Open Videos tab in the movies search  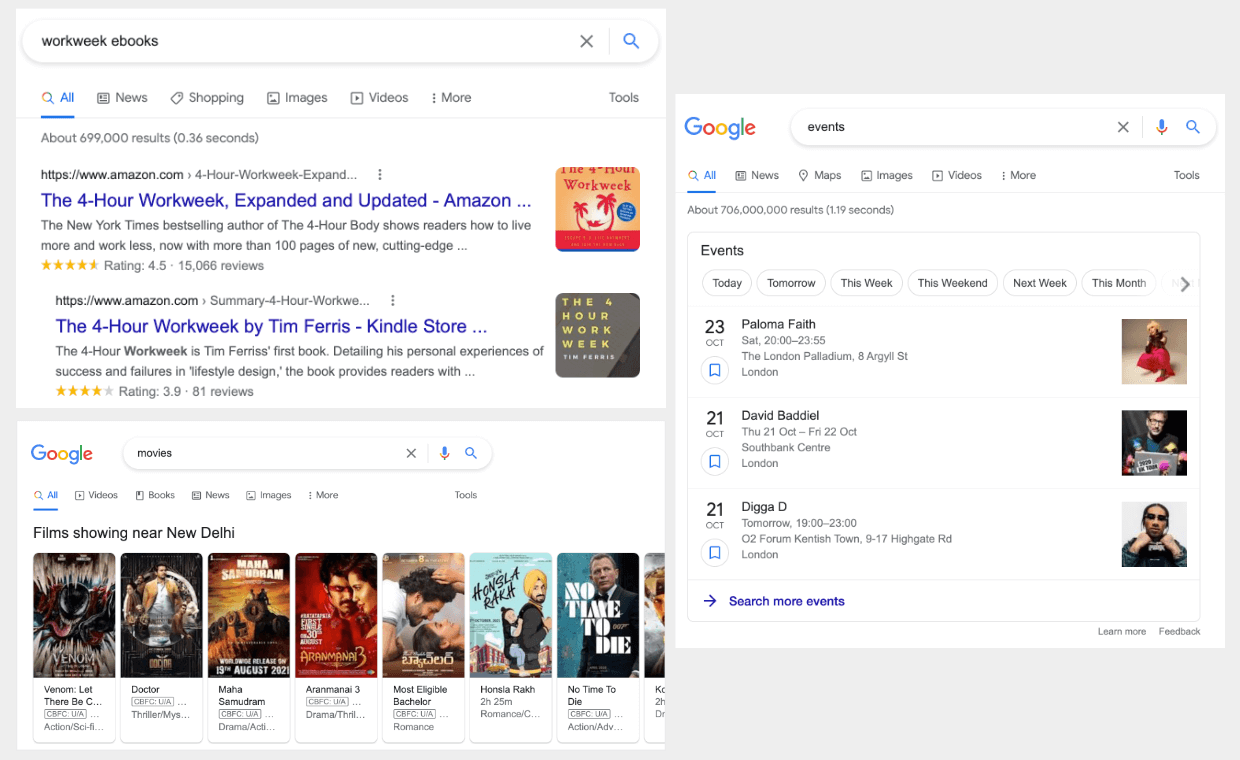(x=96, y=495)
